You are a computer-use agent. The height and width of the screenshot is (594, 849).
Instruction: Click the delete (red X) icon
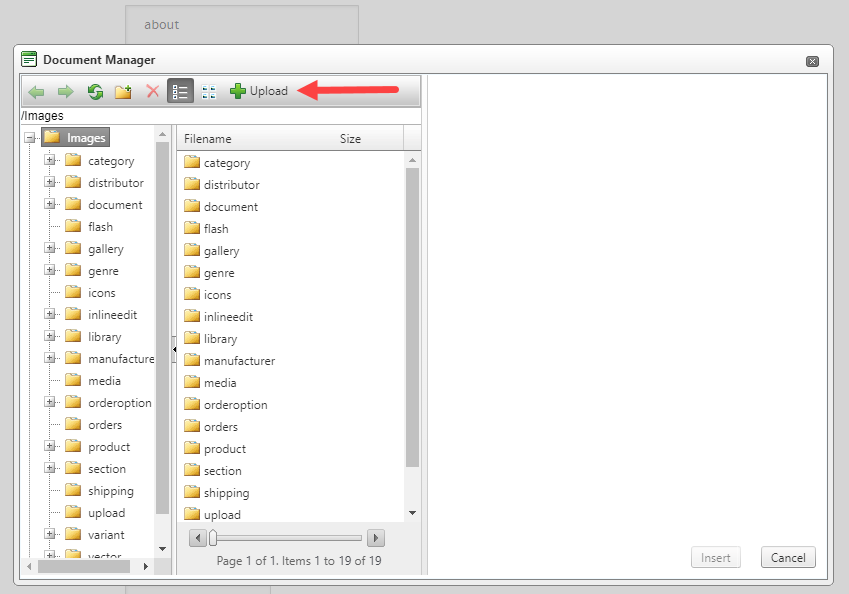click(x=151, y=91)
